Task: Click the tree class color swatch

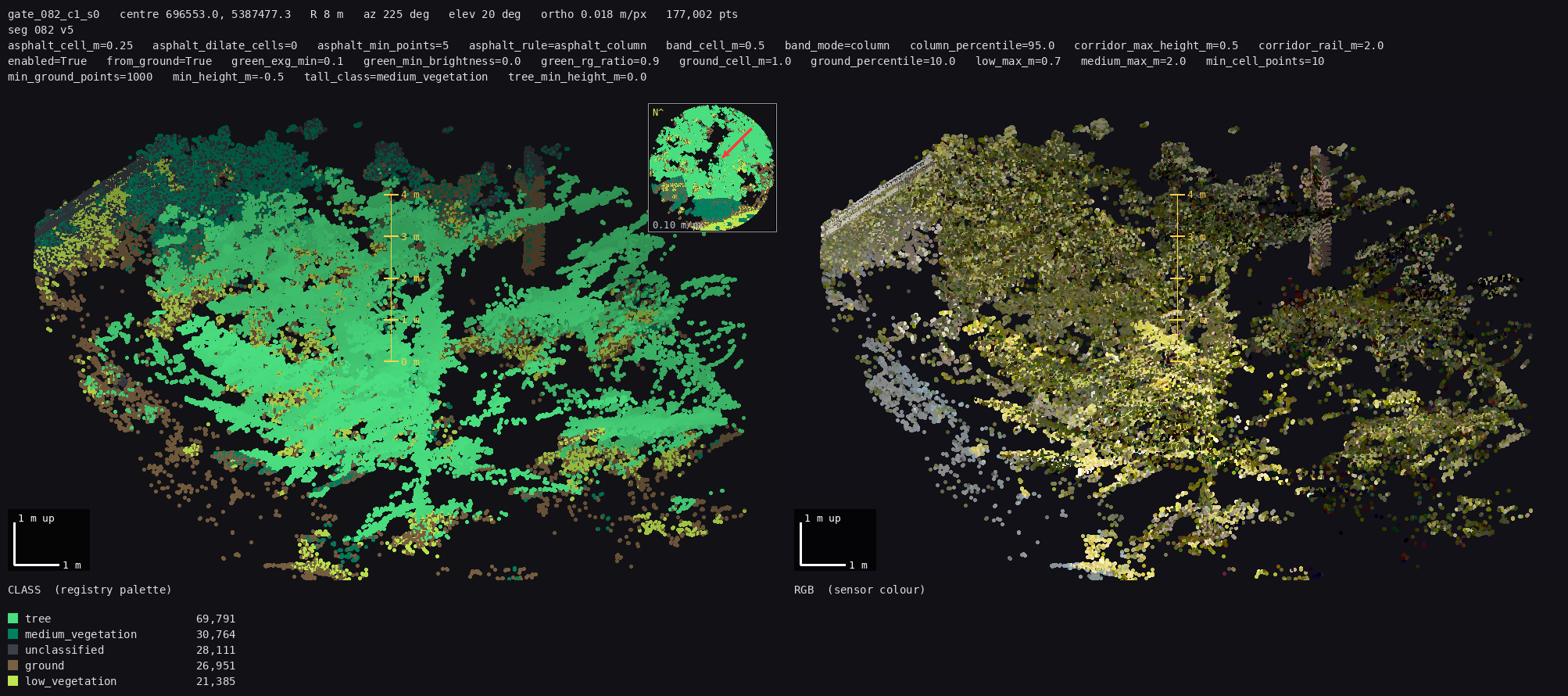Action: [13, 619]
